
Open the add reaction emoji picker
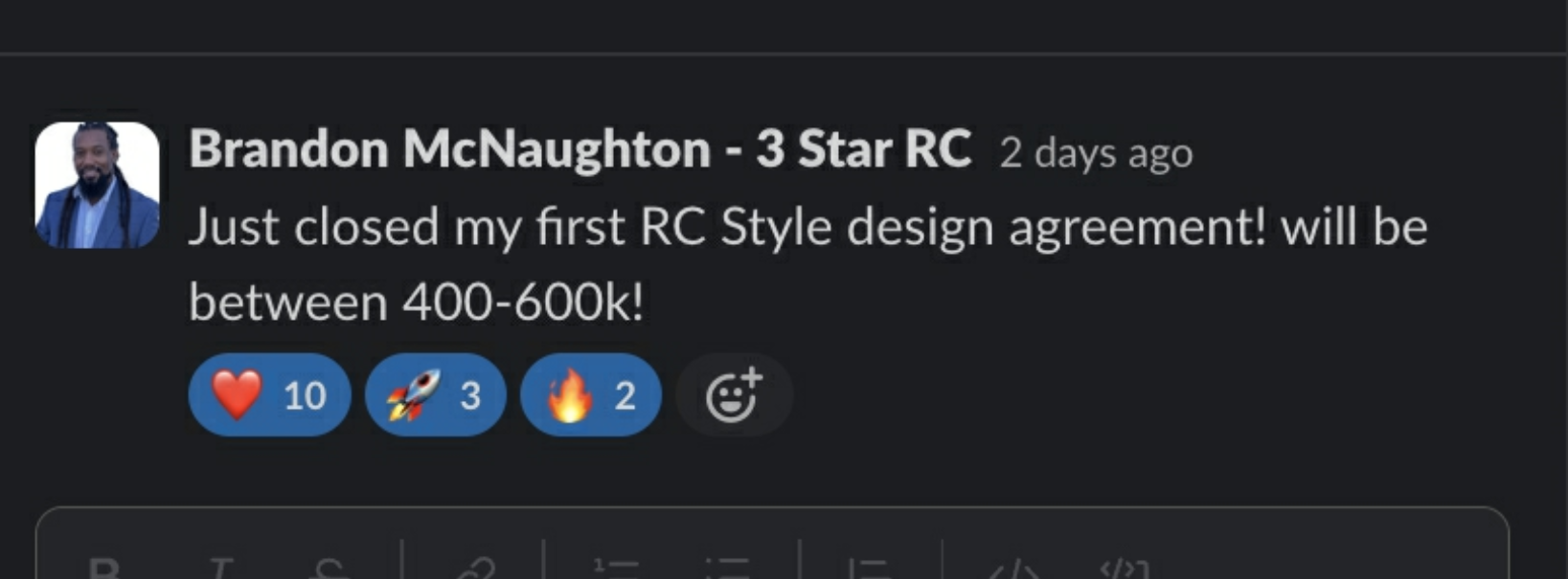pyautogui.click(x=734, y=394)
